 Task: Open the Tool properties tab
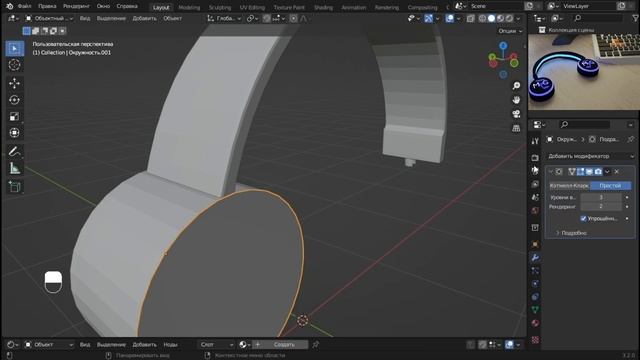point(535,141)
